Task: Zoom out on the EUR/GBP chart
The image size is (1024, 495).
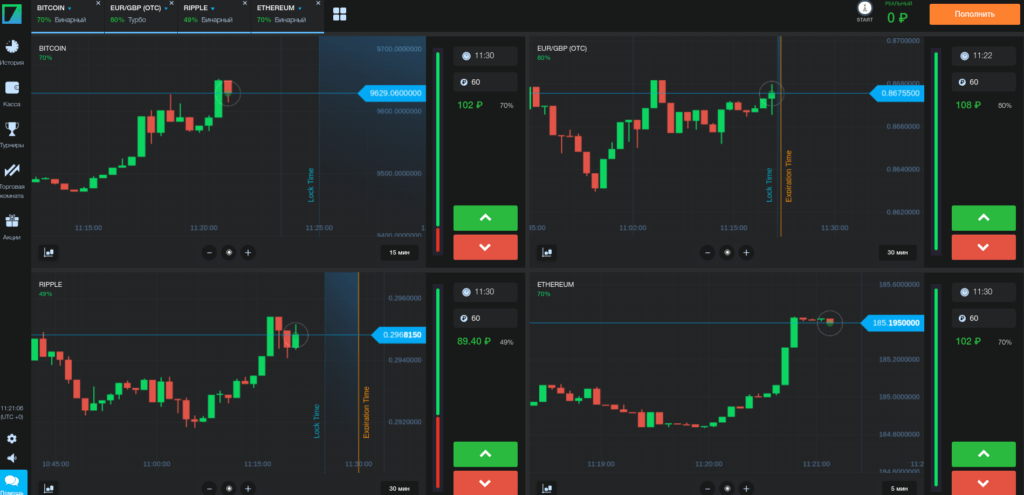Action: click(x=708, y=252)
